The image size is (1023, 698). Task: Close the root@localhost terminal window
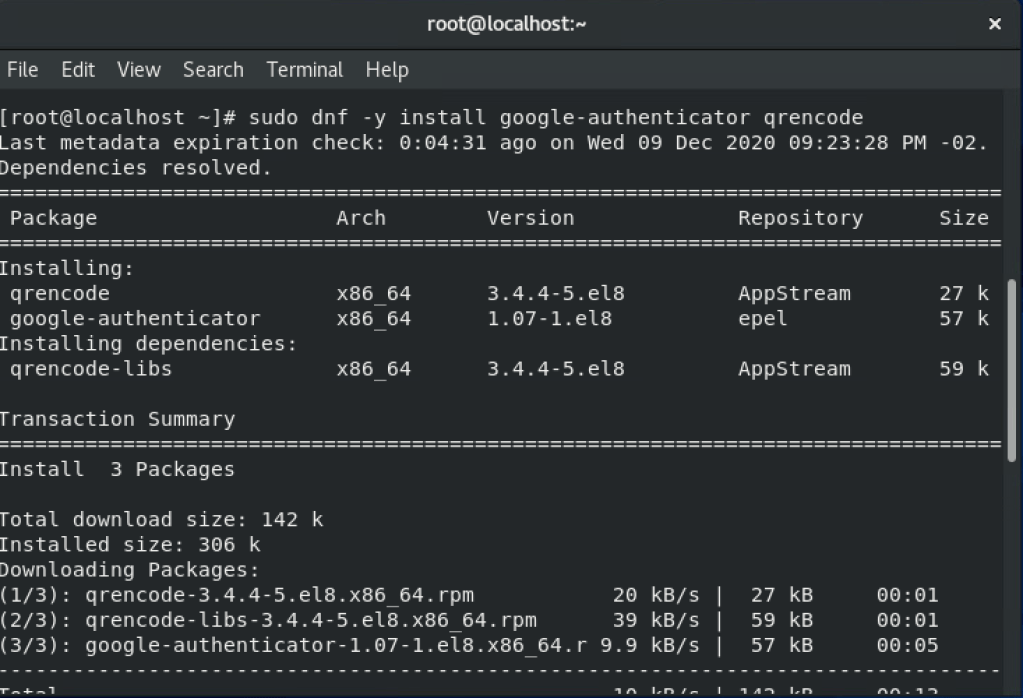click(994, 24)
